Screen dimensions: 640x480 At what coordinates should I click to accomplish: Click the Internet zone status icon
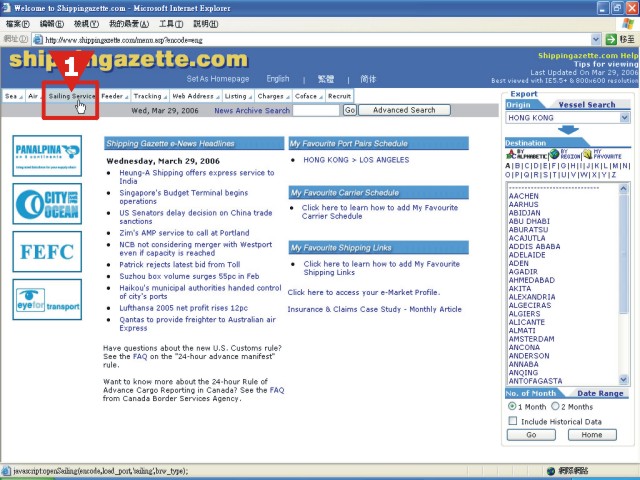[551, 471]
